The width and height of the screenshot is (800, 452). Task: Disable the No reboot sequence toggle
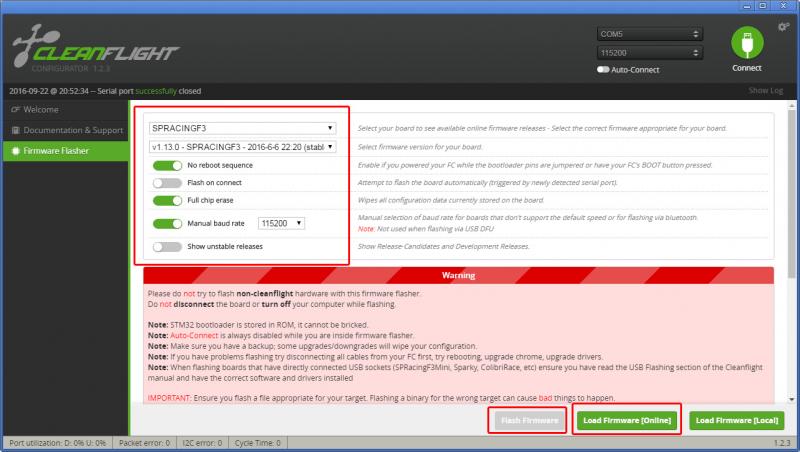167,165
